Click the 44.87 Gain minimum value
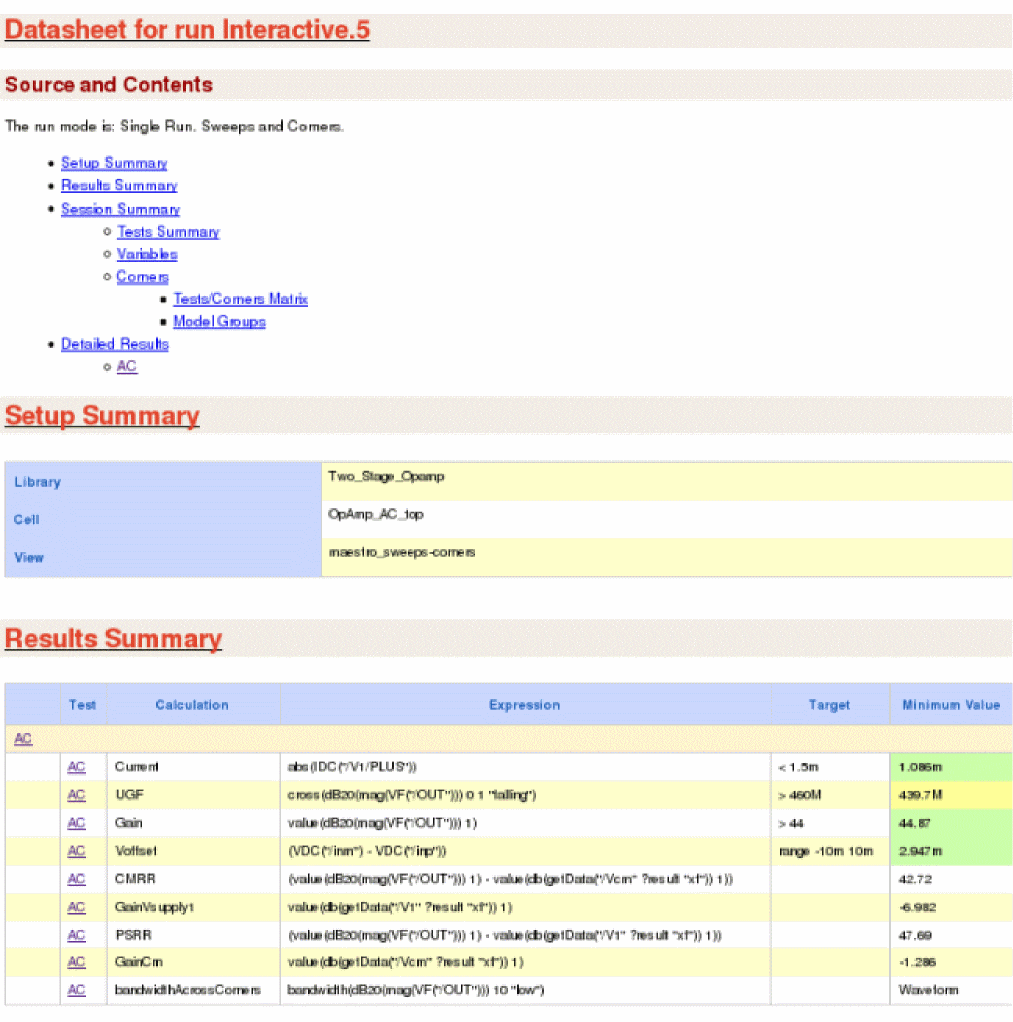Image resolution: width=1013 pixels, height=1022 pixels. point(951,823)
